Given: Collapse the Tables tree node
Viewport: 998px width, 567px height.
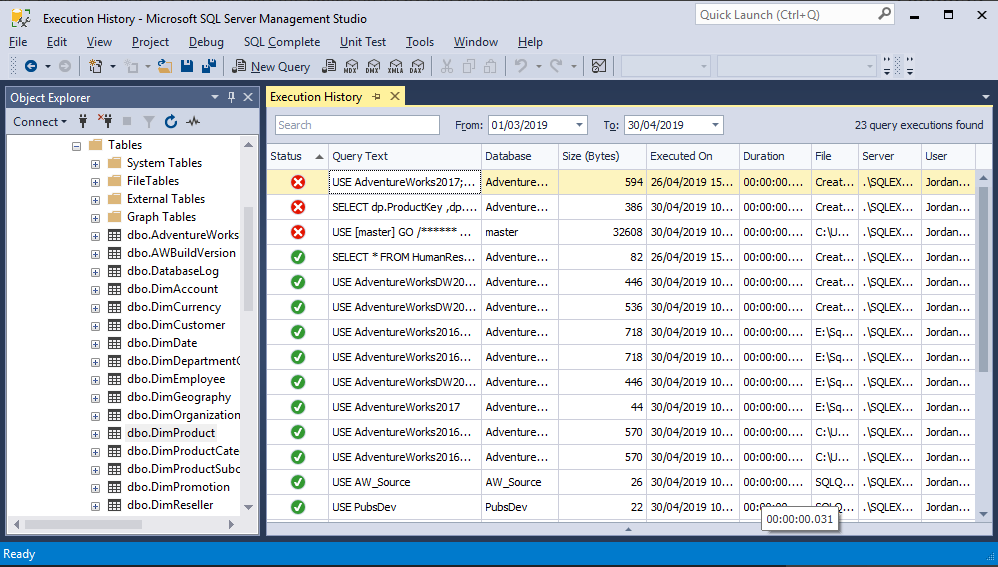Looking at the screenshot, I should tap(76, 146).
